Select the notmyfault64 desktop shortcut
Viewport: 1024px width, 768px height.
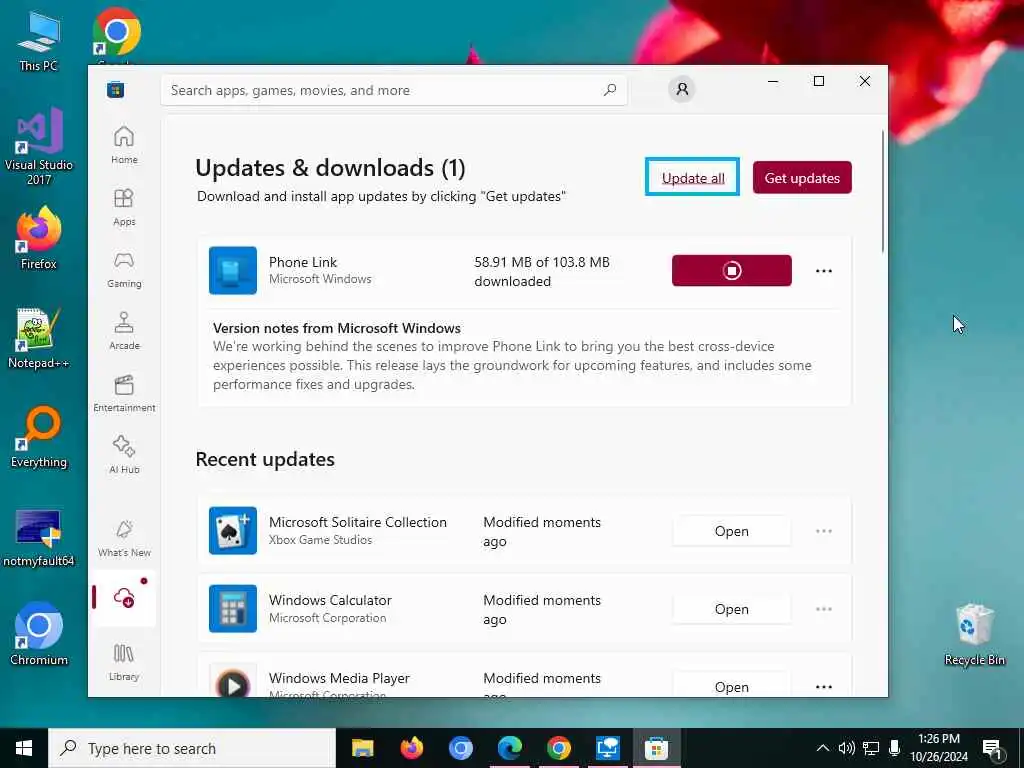pos(39,537)
